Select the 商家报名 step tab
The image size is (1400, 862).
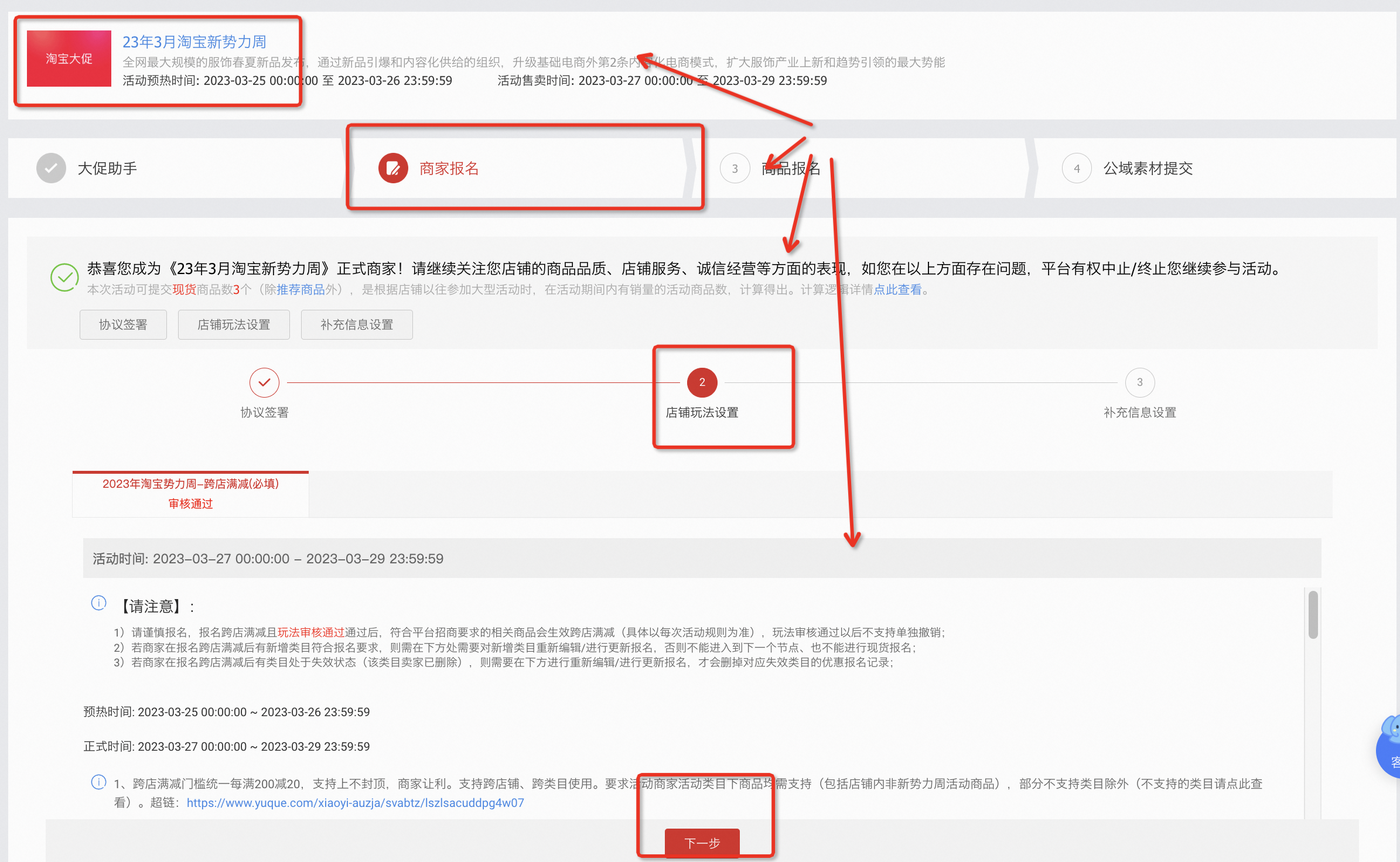(518, 169)
